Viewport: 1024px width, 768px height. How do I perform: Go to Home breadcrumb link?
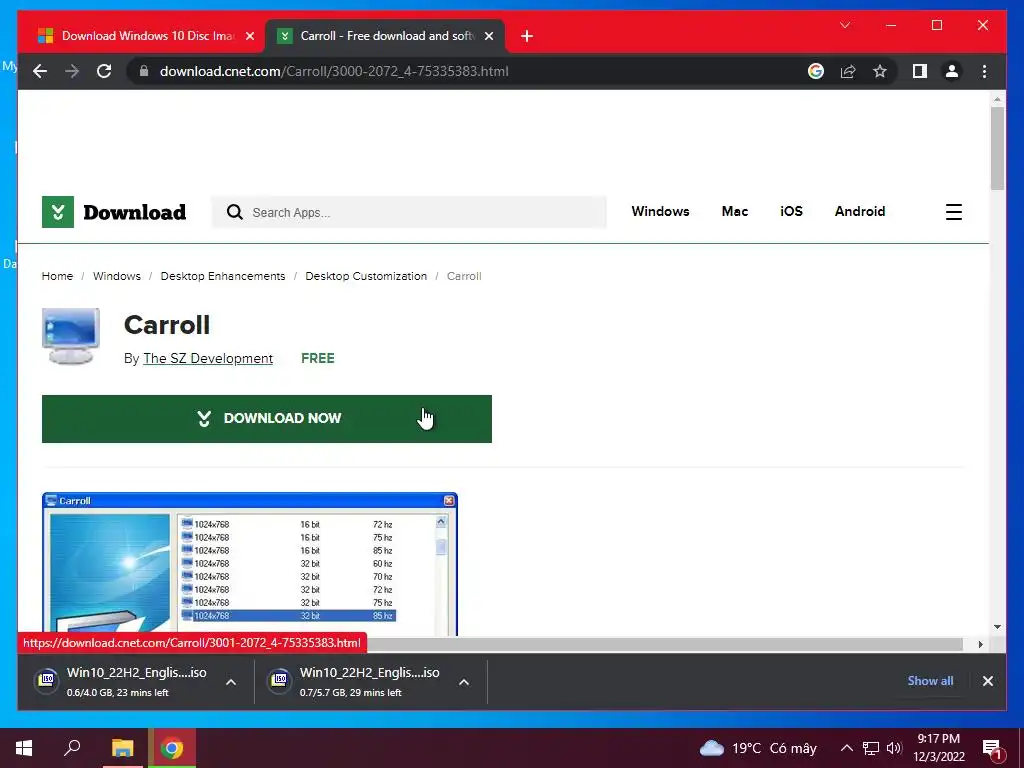point(57,276)
